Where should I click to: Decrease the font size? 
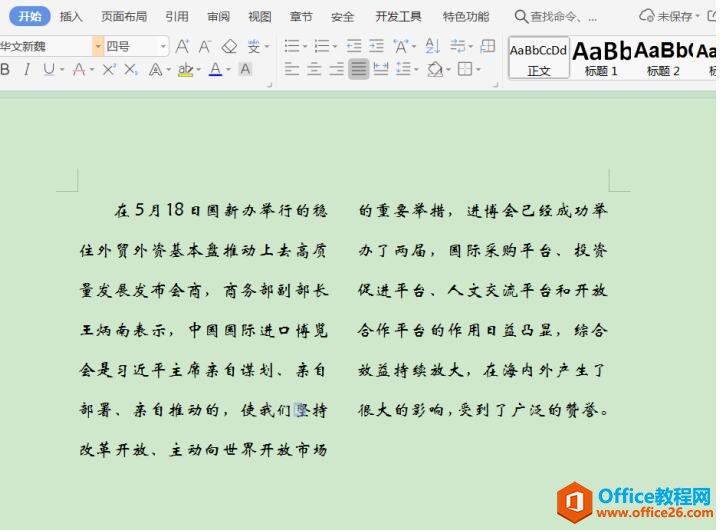[205, 46]
